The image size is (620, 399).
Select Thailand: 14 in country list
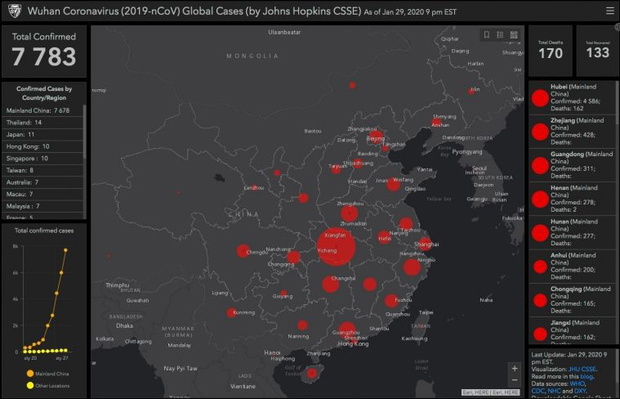pos(43,123)
